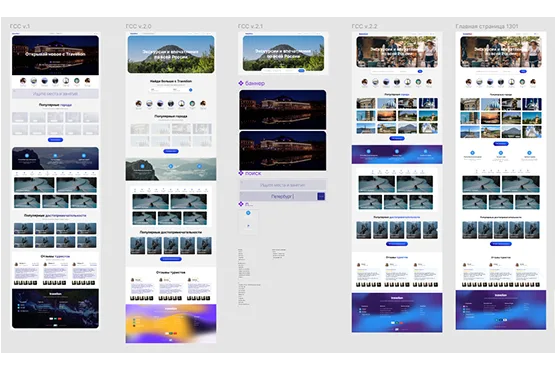Viewport: 555px width, 370px height.
Task: Click the tourists hero banner in ГСС v.2.2
Action: [397, 52]
